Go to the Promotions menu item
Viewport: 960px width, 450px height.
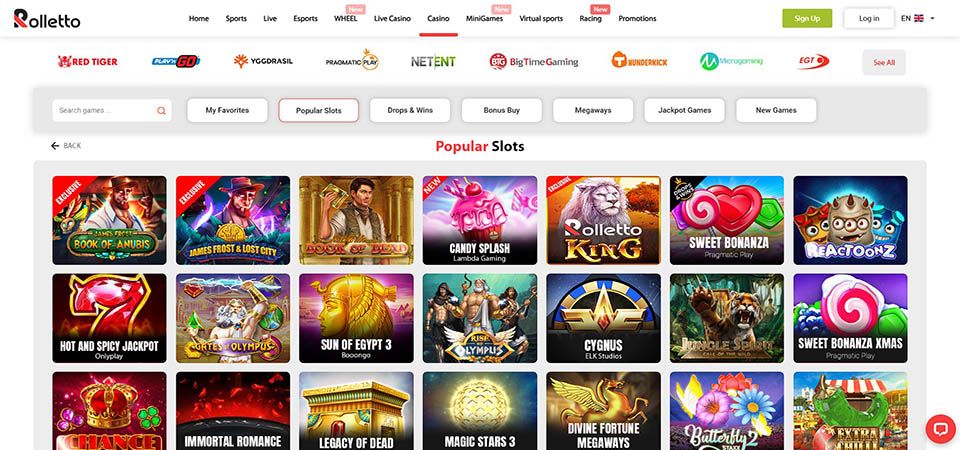pos(637,18)
